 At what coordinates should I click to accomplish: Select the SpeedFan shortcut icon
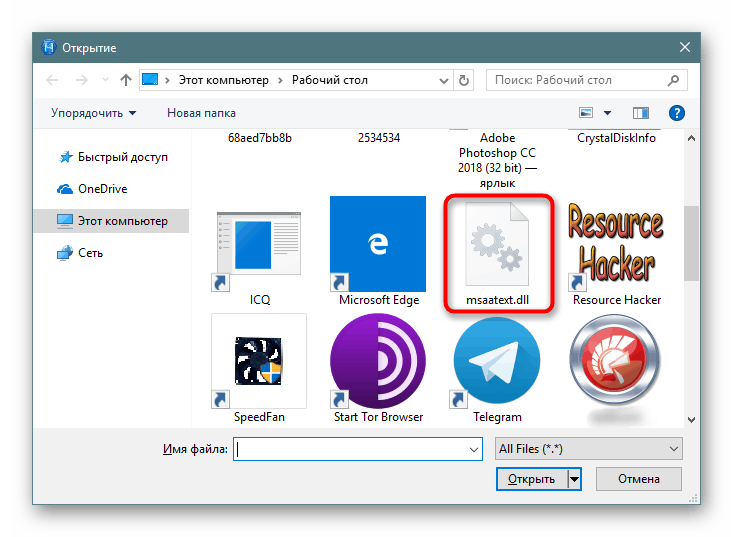click(x=259, y=361)
